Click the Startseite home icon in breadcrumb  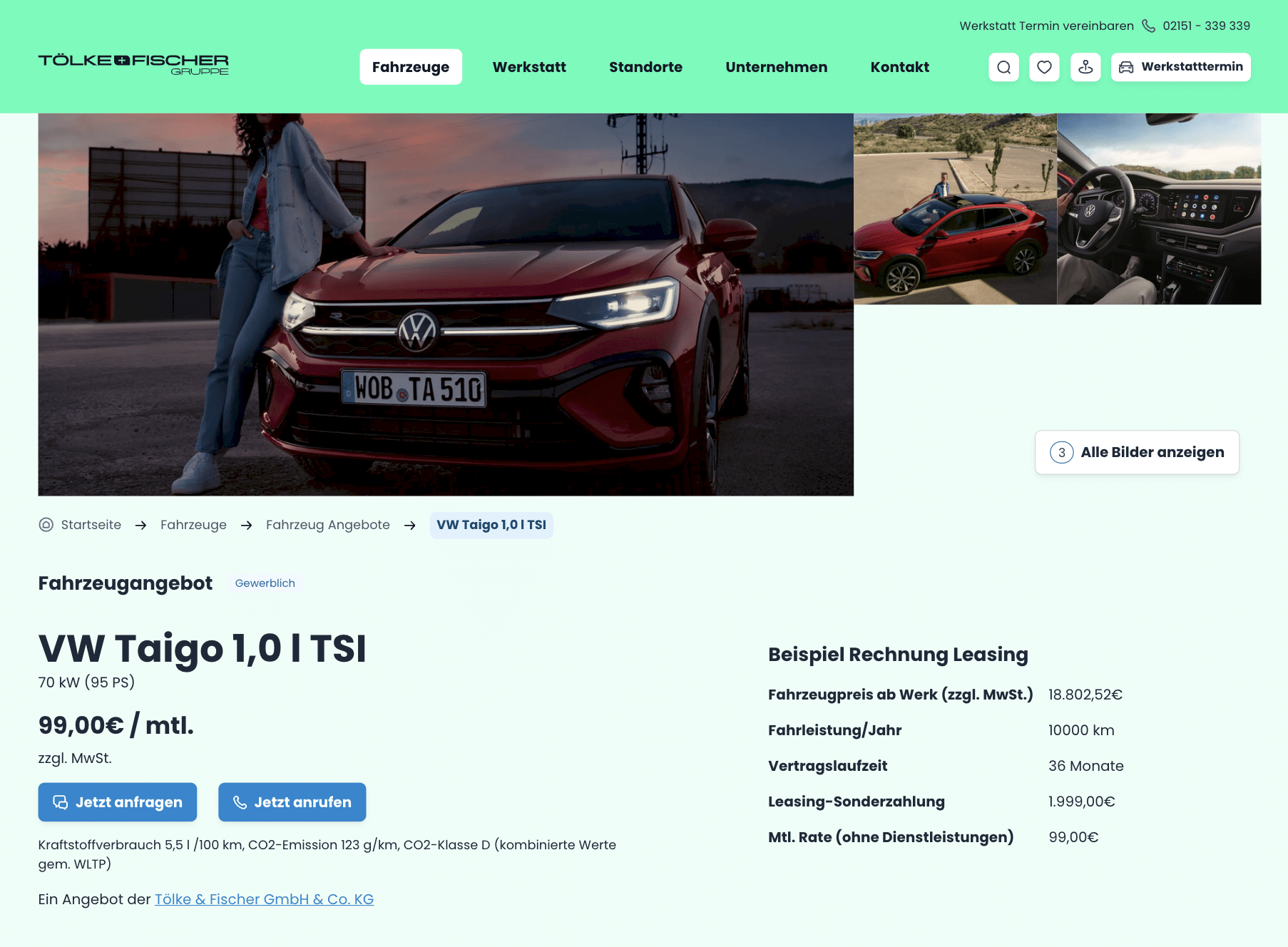point(46,525)
